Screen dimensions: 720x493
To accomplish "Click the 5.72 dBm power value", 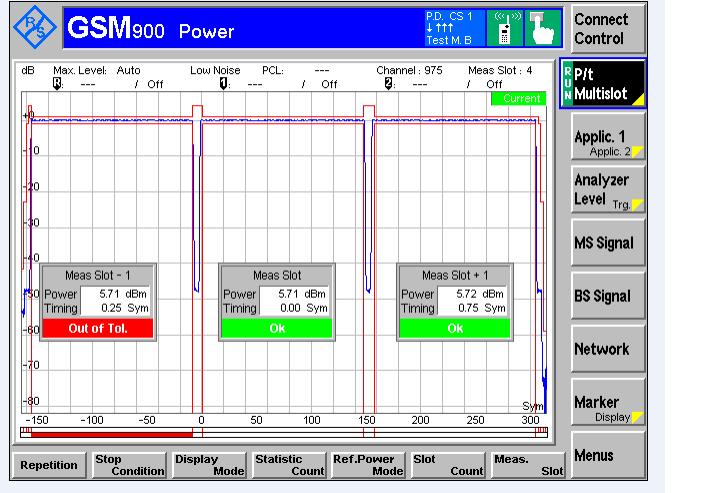I will [x=480, y=294].
